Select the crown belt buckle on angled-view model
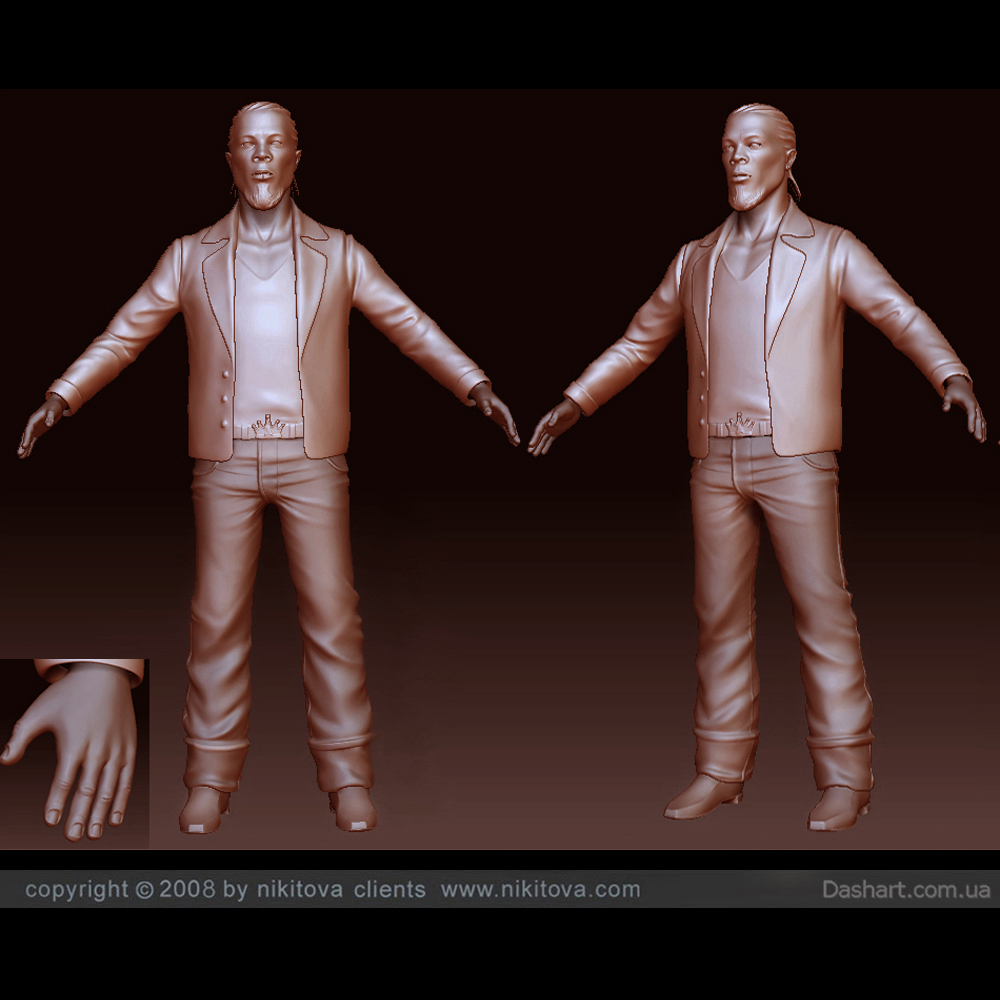 [740, 424]
